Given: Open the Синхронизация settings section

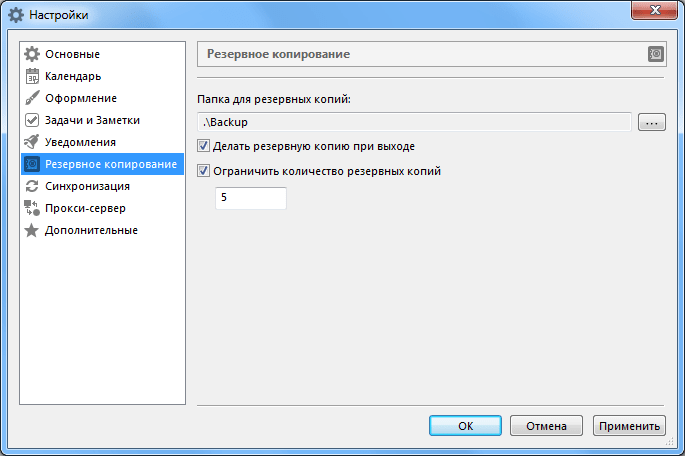Looking at the screenshot, I should coord(103,186).
